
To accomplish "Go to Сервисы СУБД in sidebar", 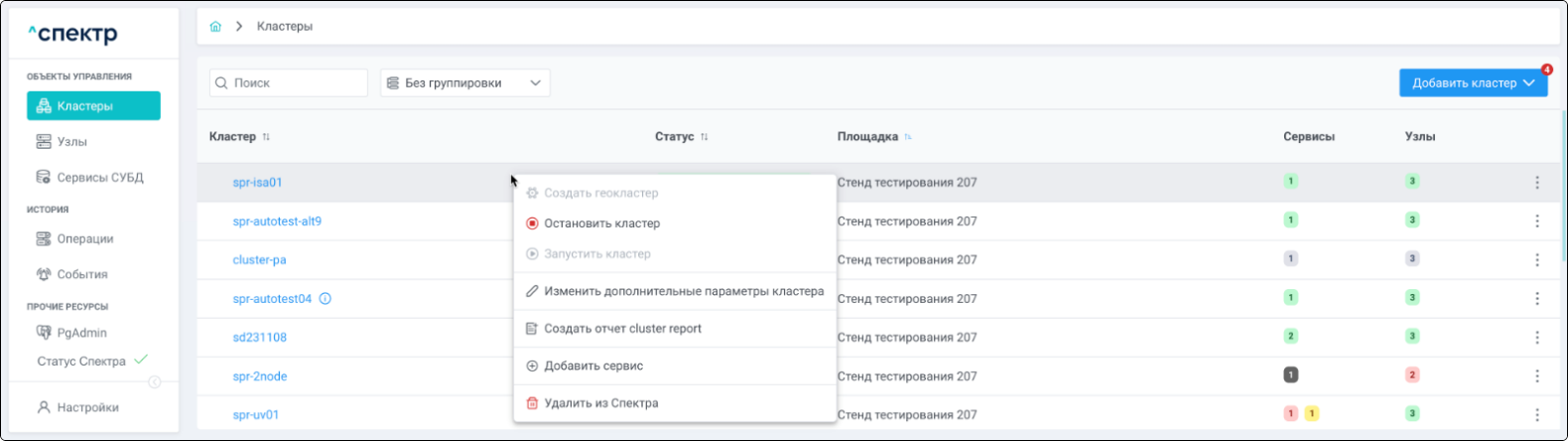I will pyautogui.click(x=99, y=178).
